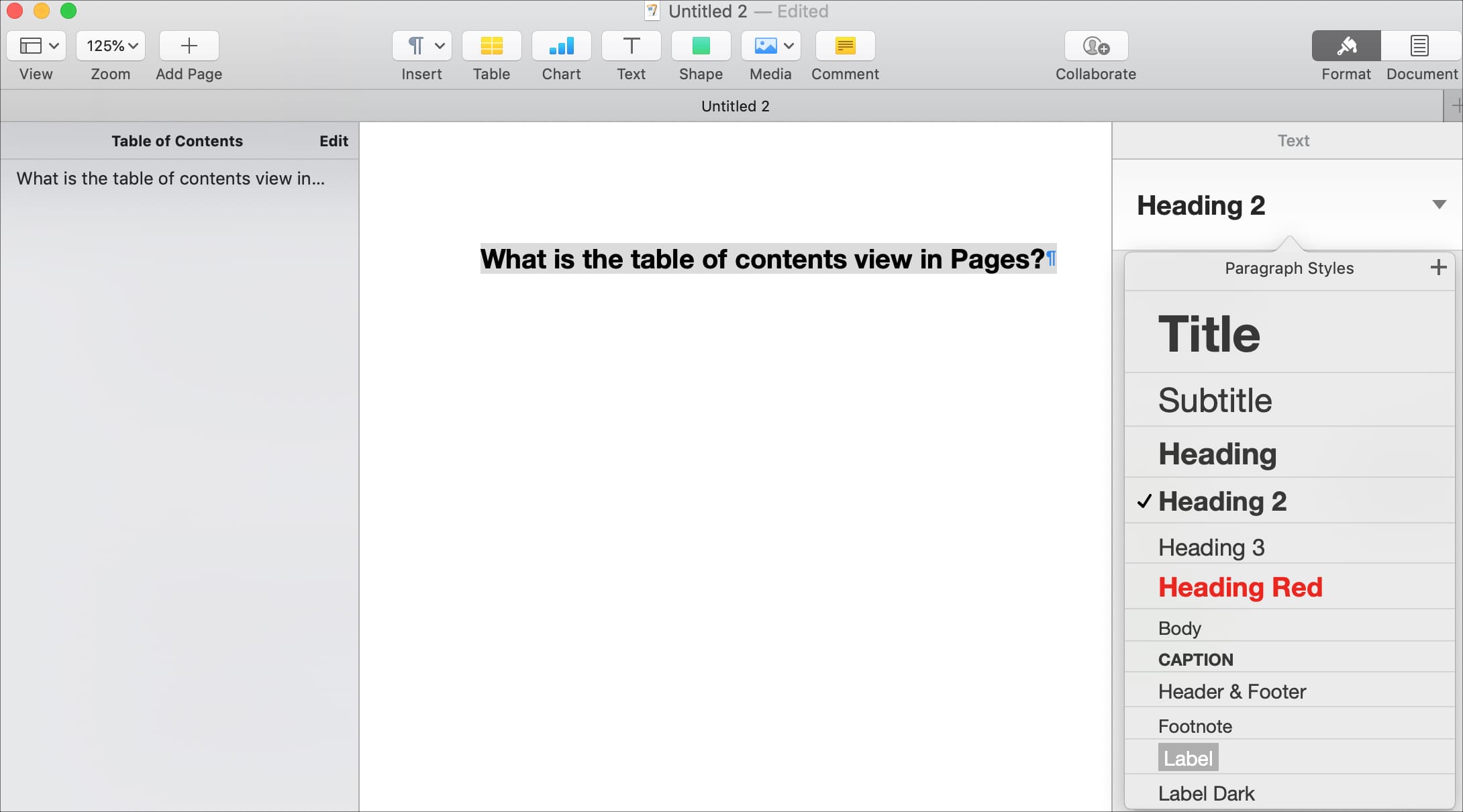The height and width of the screenshot is (812, 1463).
Task: Open the View sidebar options button
Action: coord(36,46)
